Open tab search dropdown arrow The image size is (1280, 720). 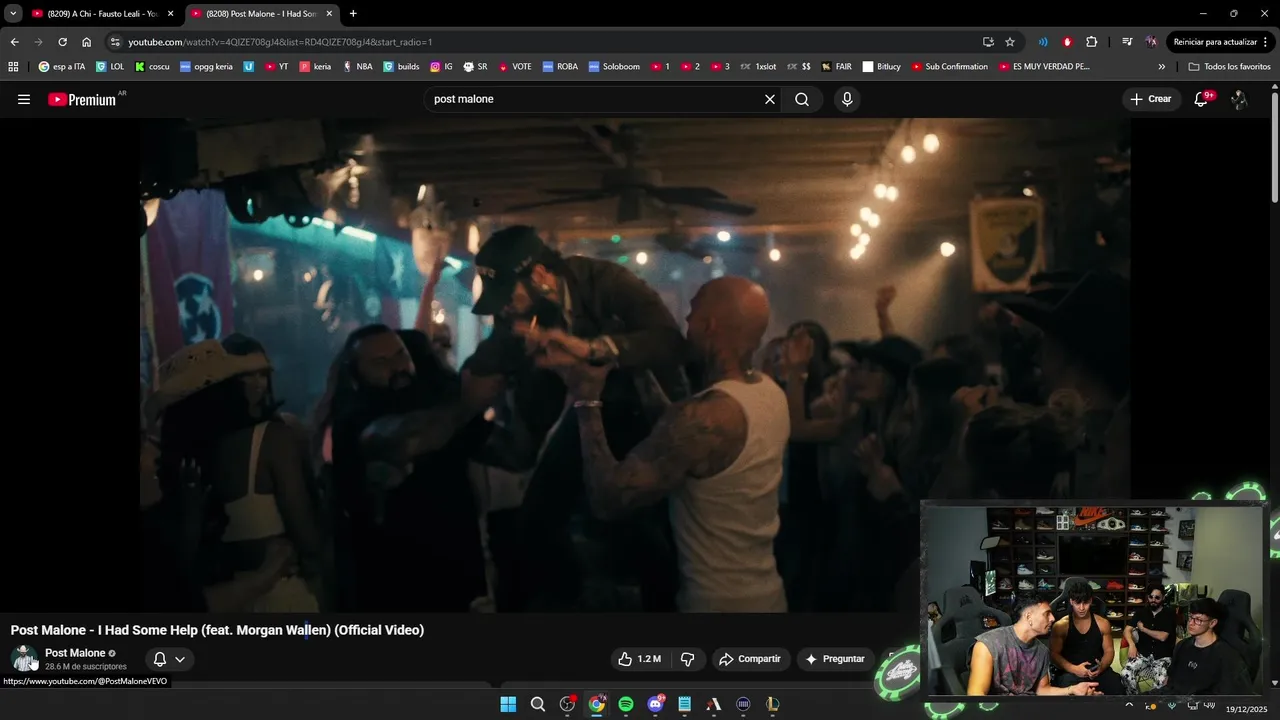tap(13, 14)
